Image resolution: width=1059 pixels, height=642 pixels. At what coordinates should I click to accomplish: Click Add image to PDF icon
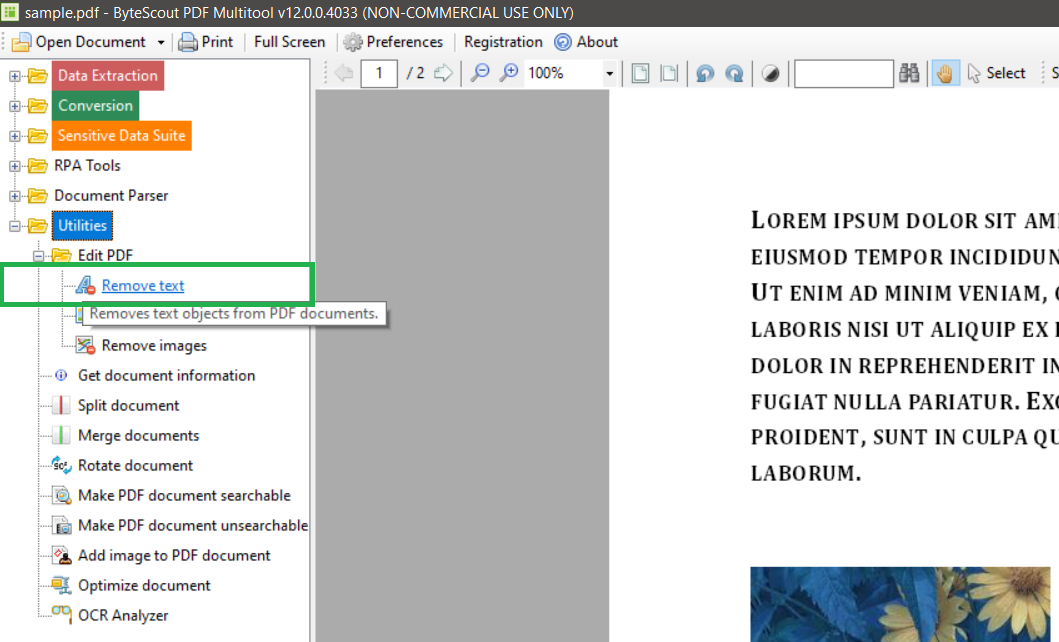(61, 556)
